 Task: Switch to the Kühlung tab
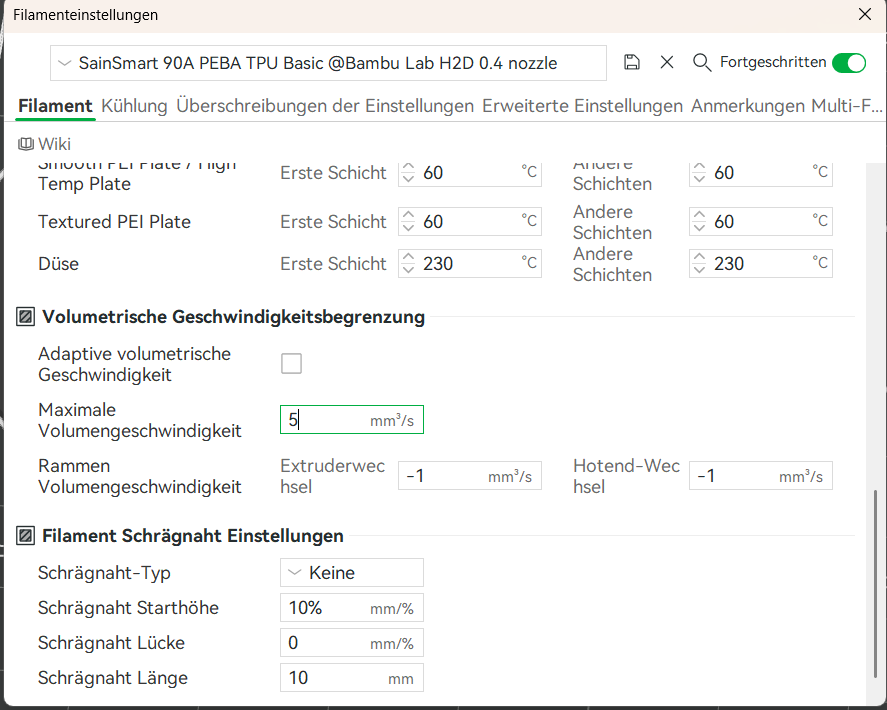[134, 105]
